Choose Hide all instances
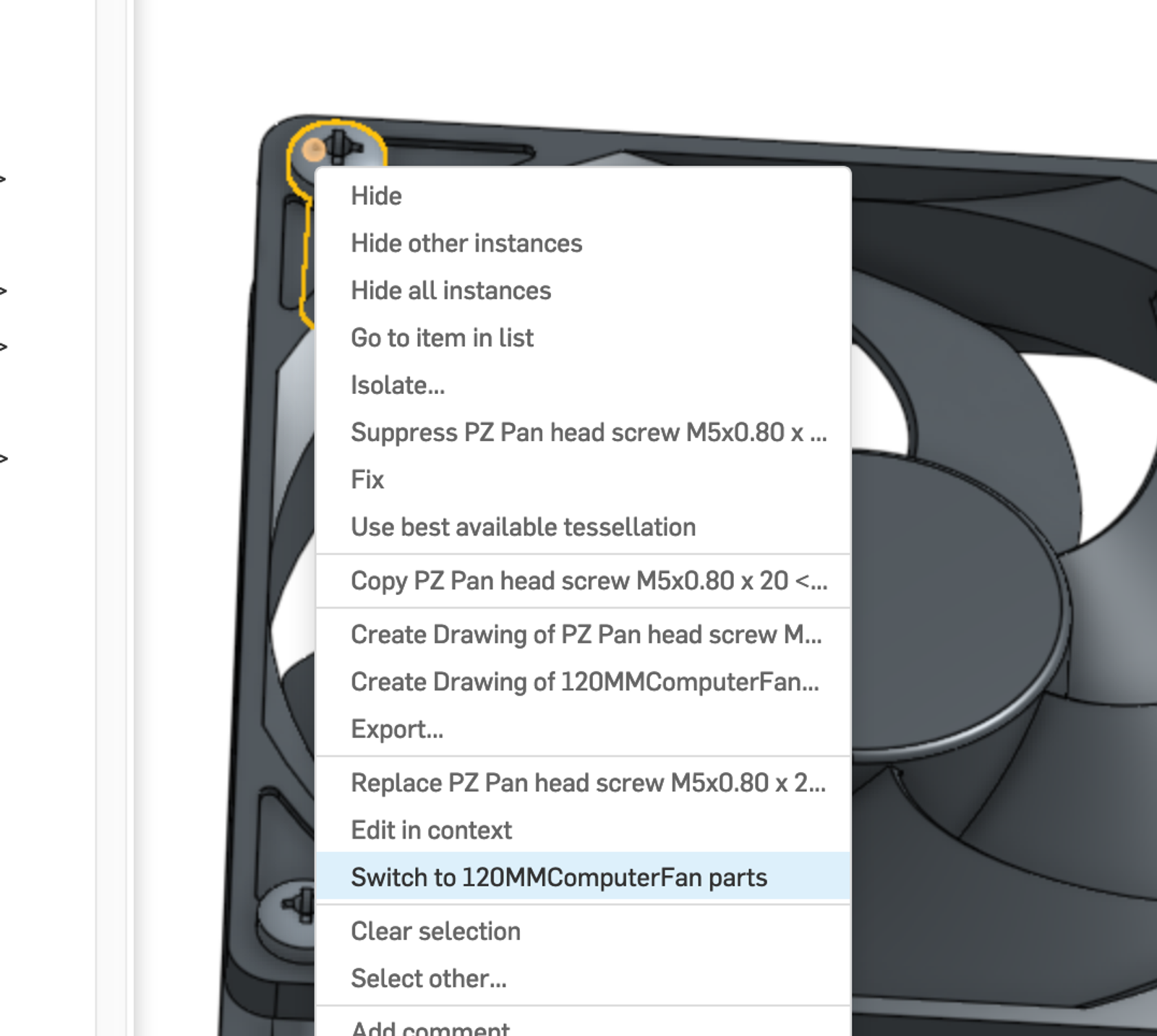Viewport: 1157px width, 1036px height. click(583, 291)
